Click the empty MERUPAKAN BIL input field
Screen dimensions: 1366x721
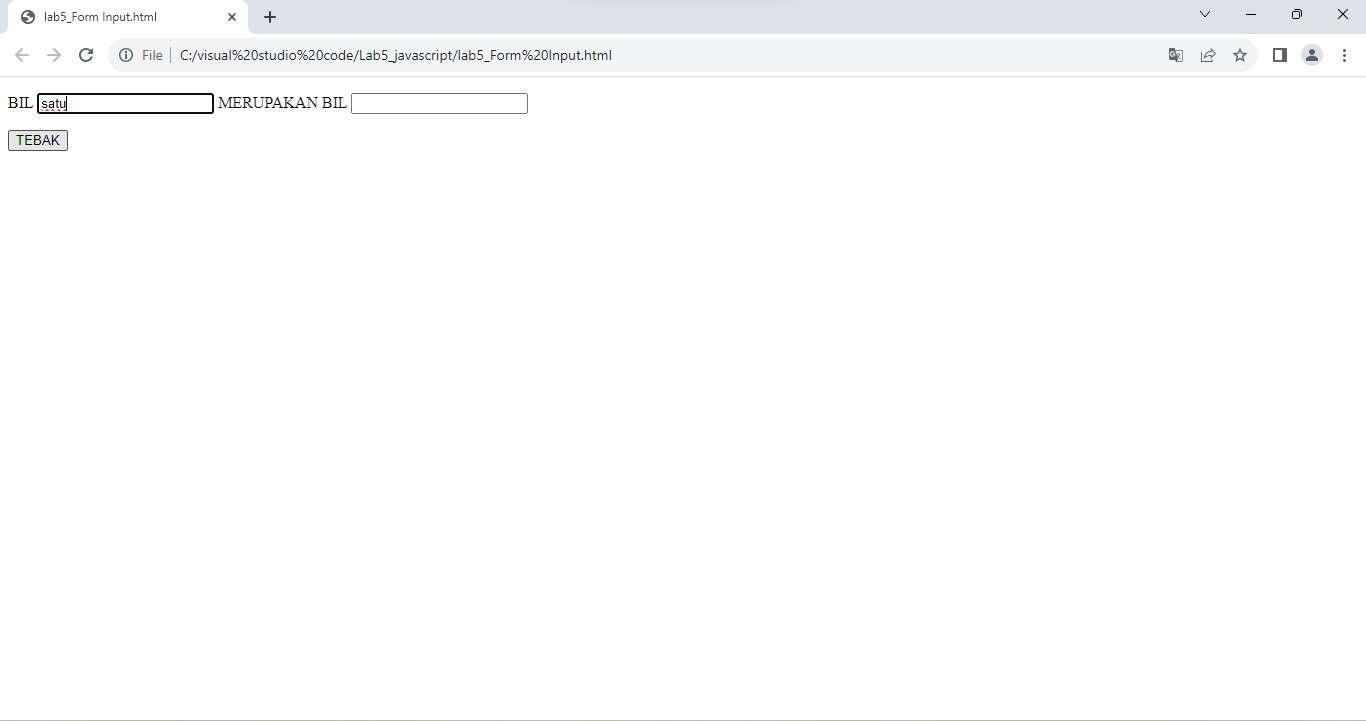pos(438,103)
